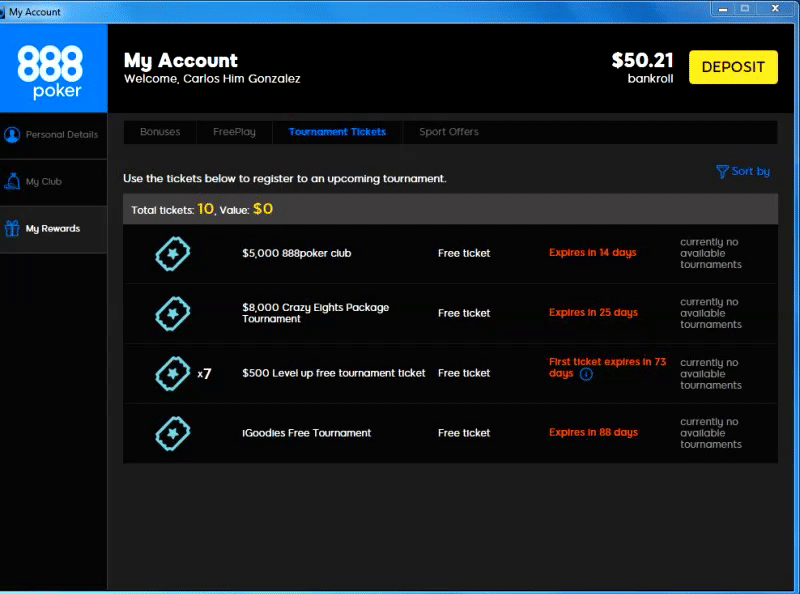The image size is (800, 594).
Task: Click the ticket Value $0
Action: coord(263,209)
